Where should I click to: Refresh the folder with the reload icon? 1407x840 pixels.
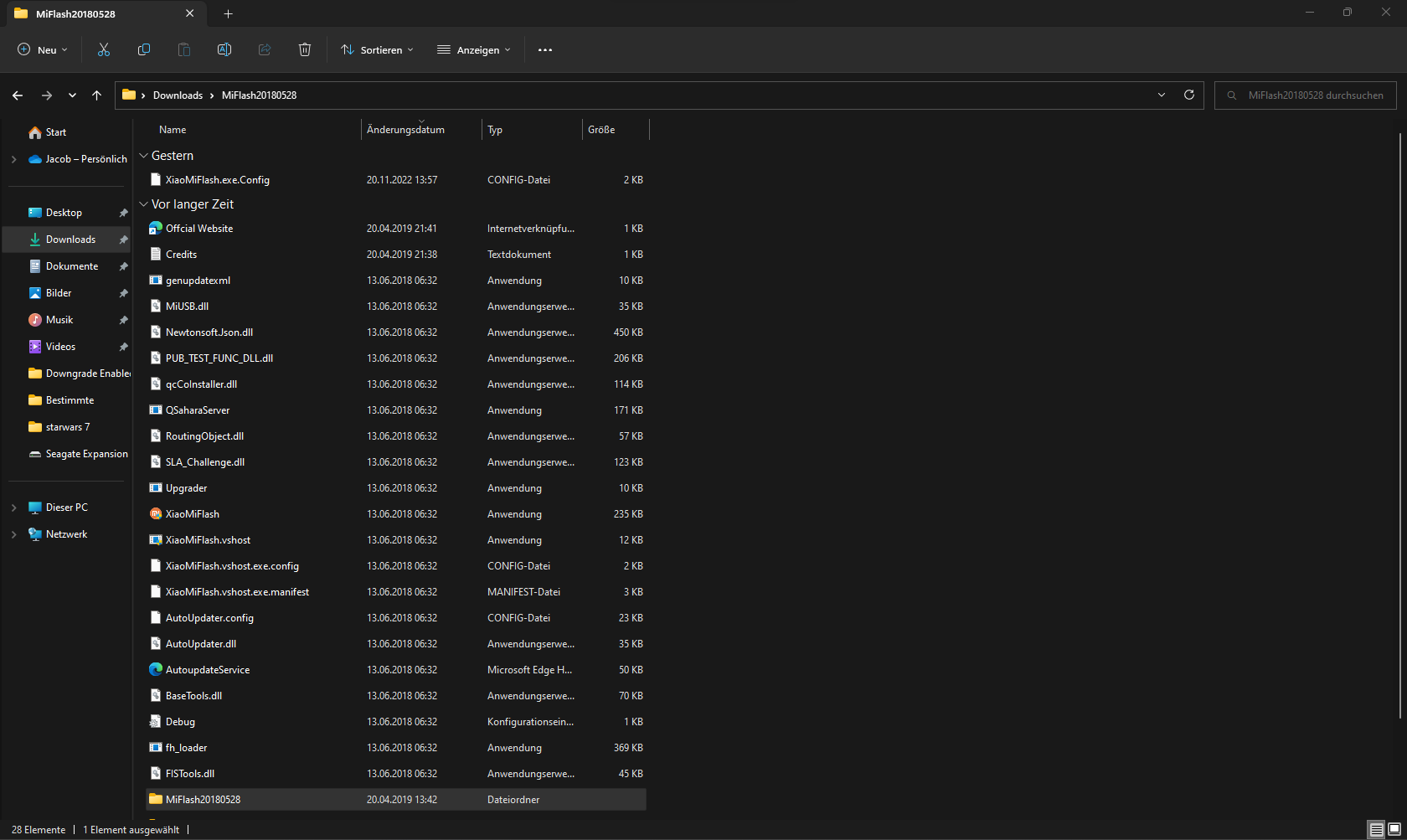1188,95
